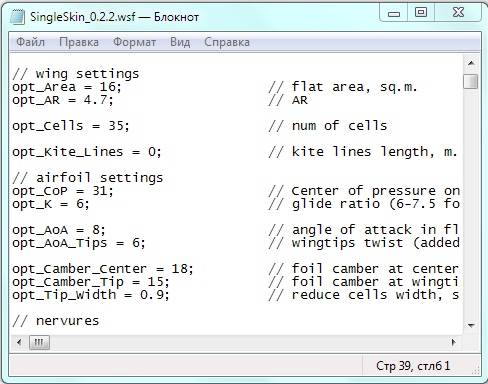The height and width of the screenshot is (384, 488).
Task: Click the comment '// glide ratio (6-7.5 fo'
Action: (x=364, y=204)
